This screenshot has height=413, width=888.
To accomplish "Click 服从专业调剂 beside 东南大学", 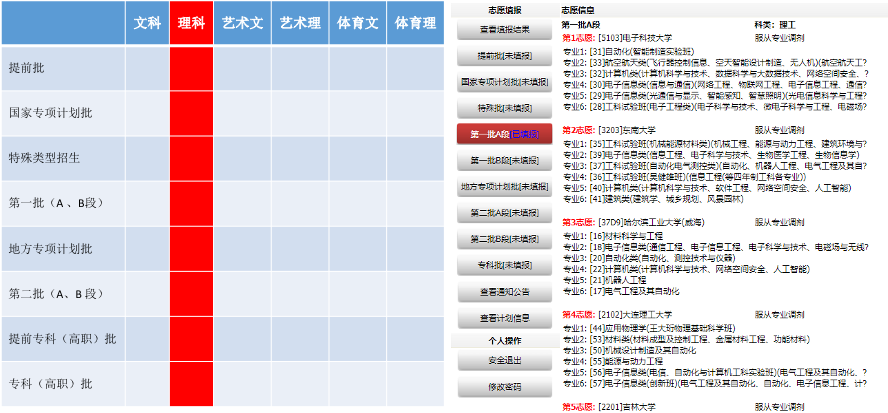I will pos(779,130).
